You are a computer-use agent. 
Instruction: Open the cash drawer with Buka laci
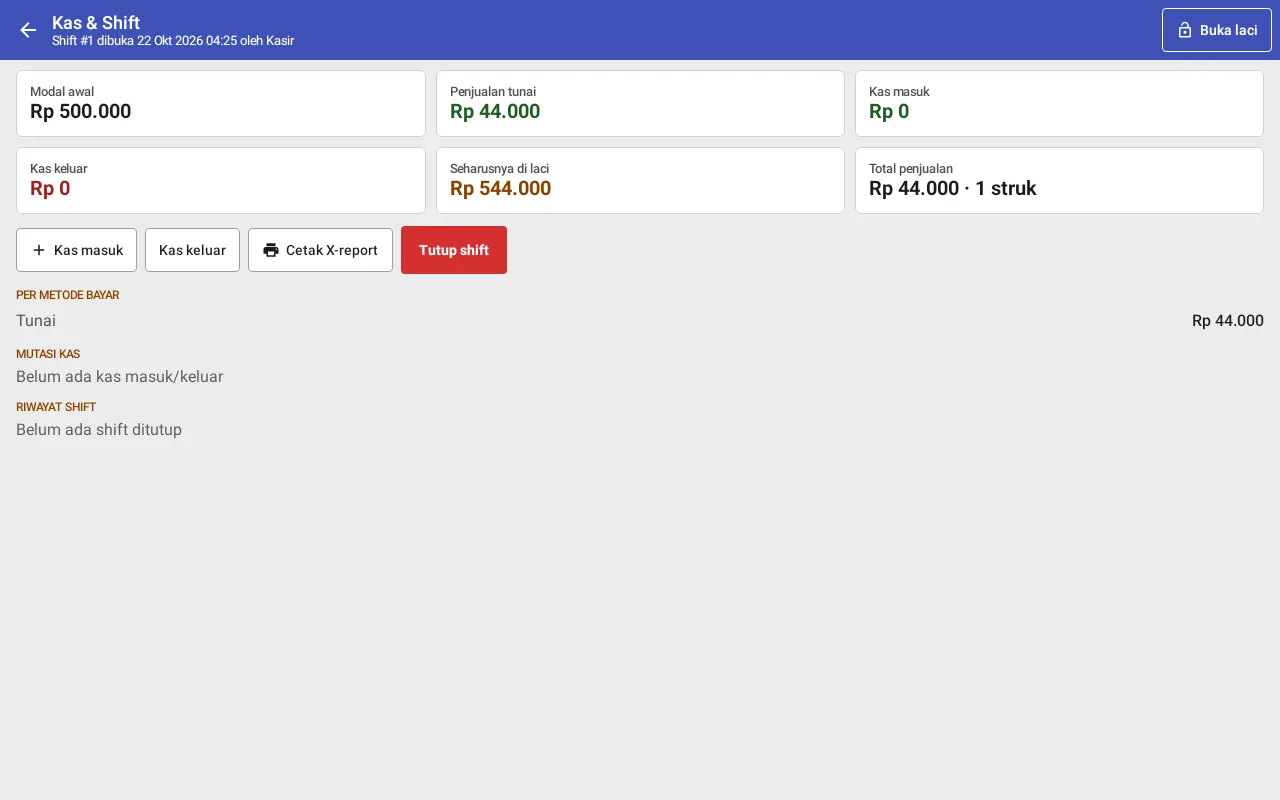1216,30
